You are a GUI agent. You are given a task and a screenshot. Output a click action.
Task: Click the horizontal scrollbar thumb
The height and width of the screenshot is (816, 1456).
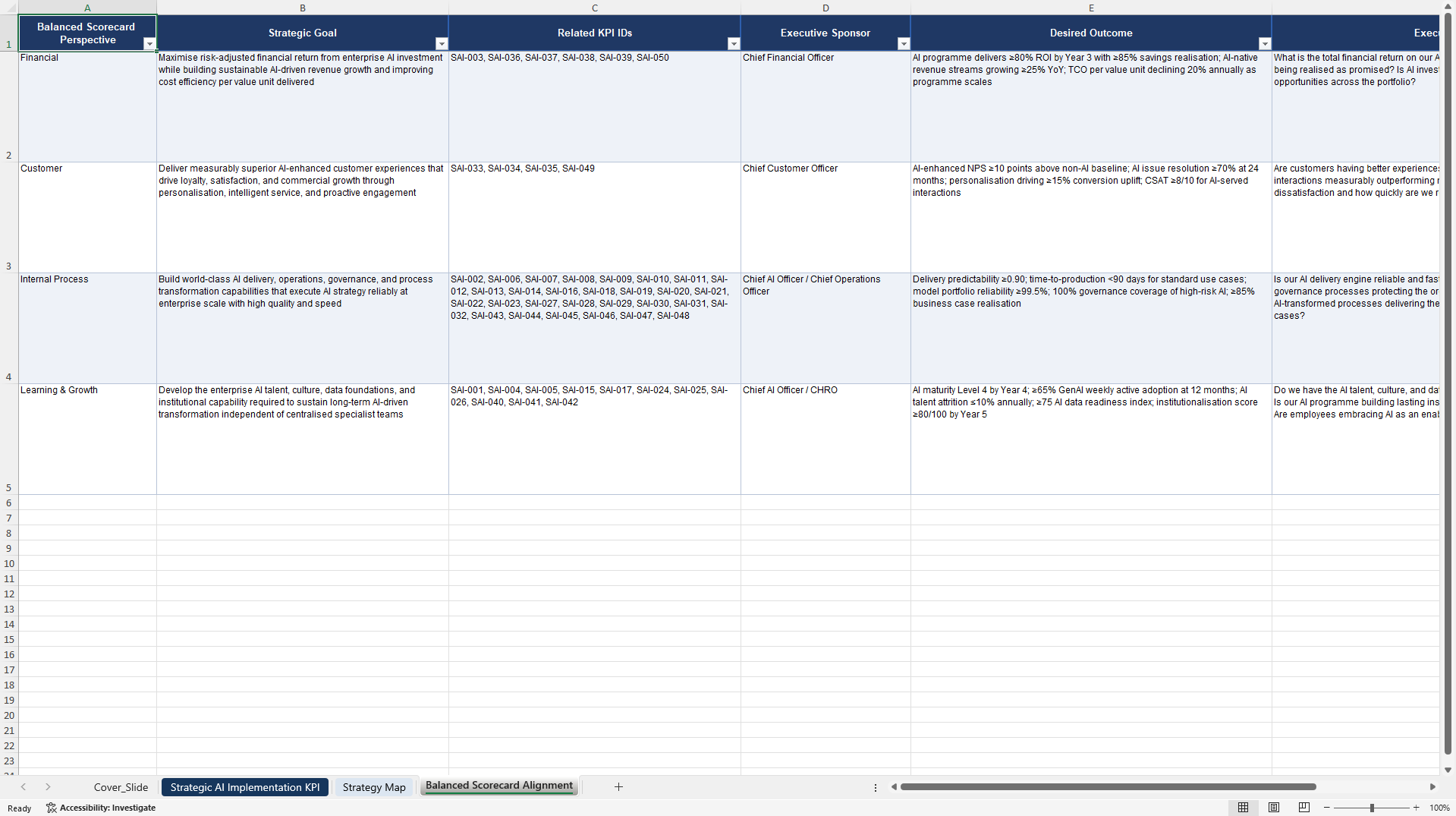coord(1108,787)
